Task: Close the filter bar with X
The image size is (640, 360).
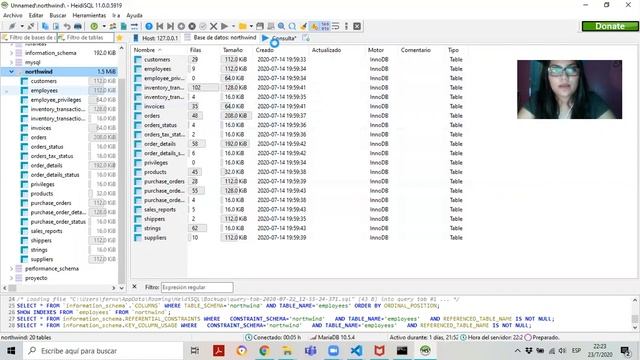Action: pyautogui.click(x=134, y=287)
